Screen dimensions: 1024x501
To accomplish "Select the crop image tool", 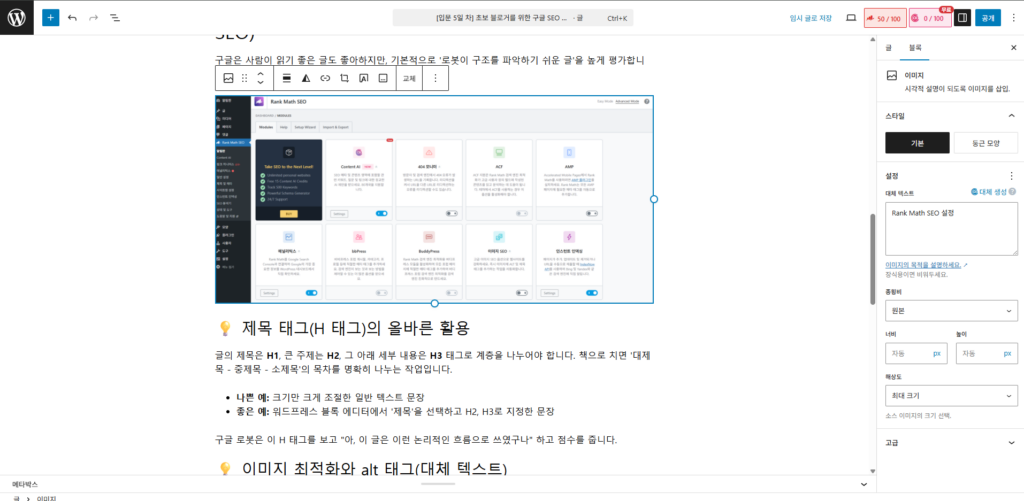I will click(344, 78).
